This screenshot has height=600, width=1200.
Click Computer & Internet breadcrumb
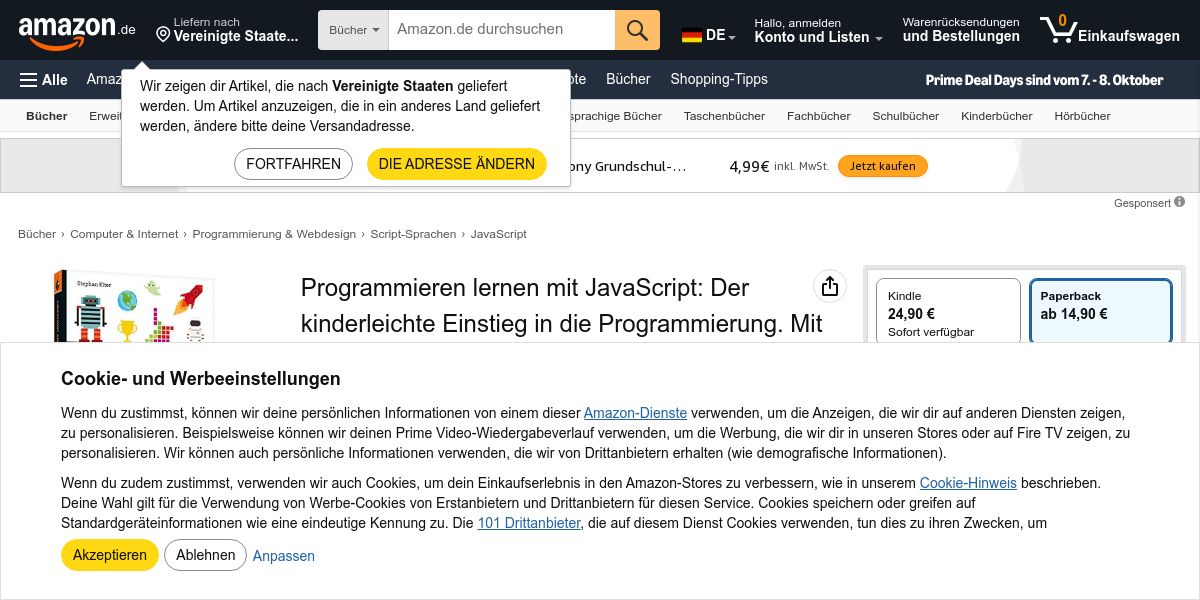[124, 234]
